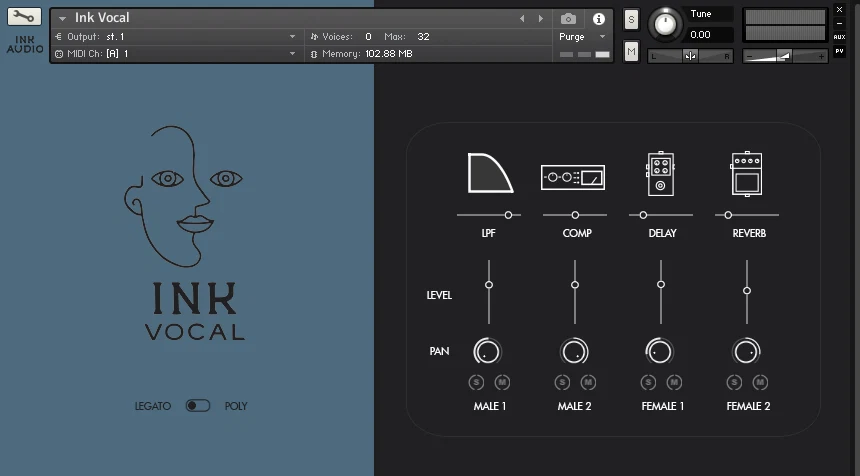This screenshot has width=860, height=476.
Task: Adjust the COMP amount slider
Action: [x=575, y=215]
